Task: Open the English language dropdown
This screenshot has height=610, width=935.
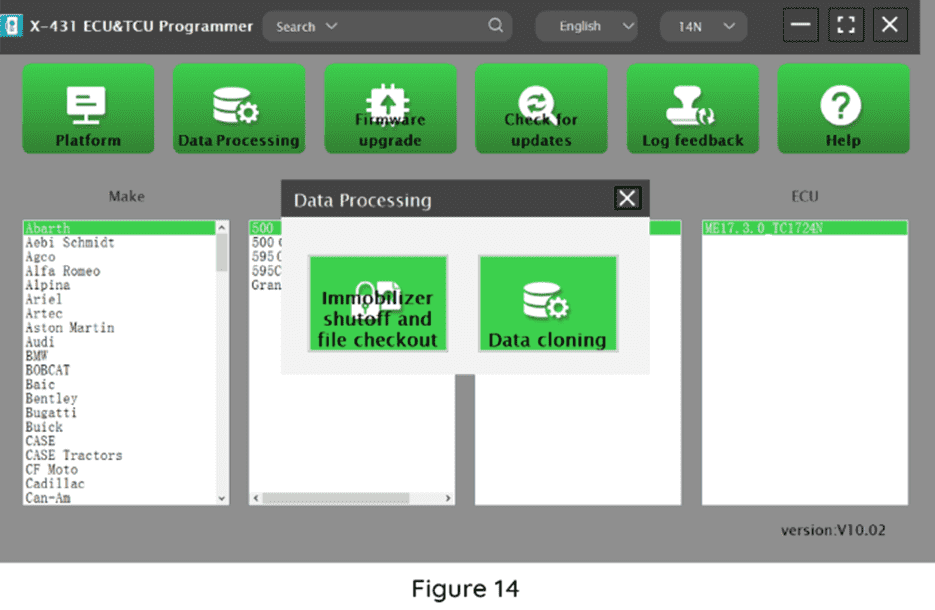Action: 587,26
